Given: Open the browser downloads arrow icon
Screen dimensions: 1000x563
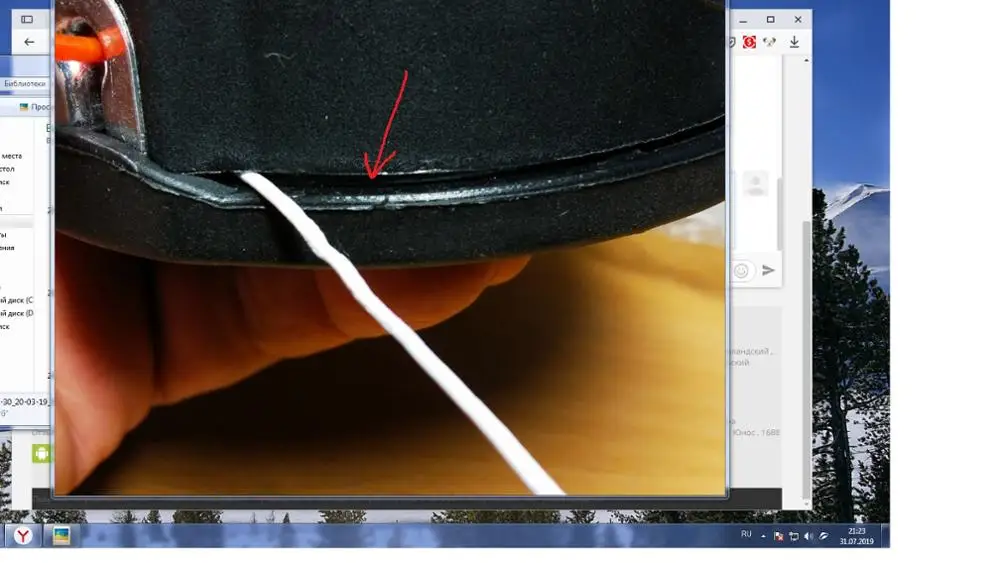Looking at the screenshot, I should [x=794, y=42].
